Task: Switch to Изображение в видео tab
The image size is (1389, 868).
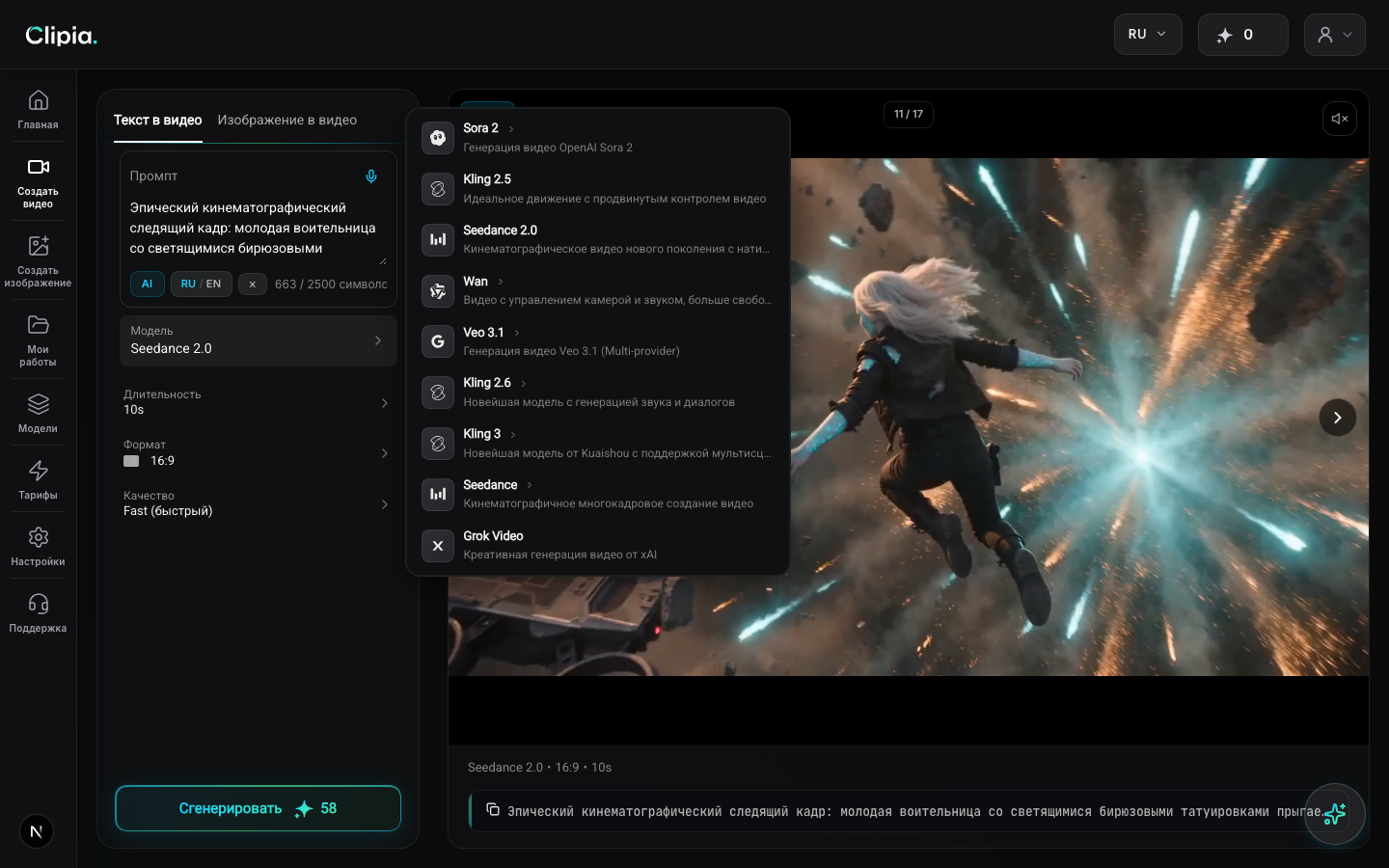Action: pos(287,121)
